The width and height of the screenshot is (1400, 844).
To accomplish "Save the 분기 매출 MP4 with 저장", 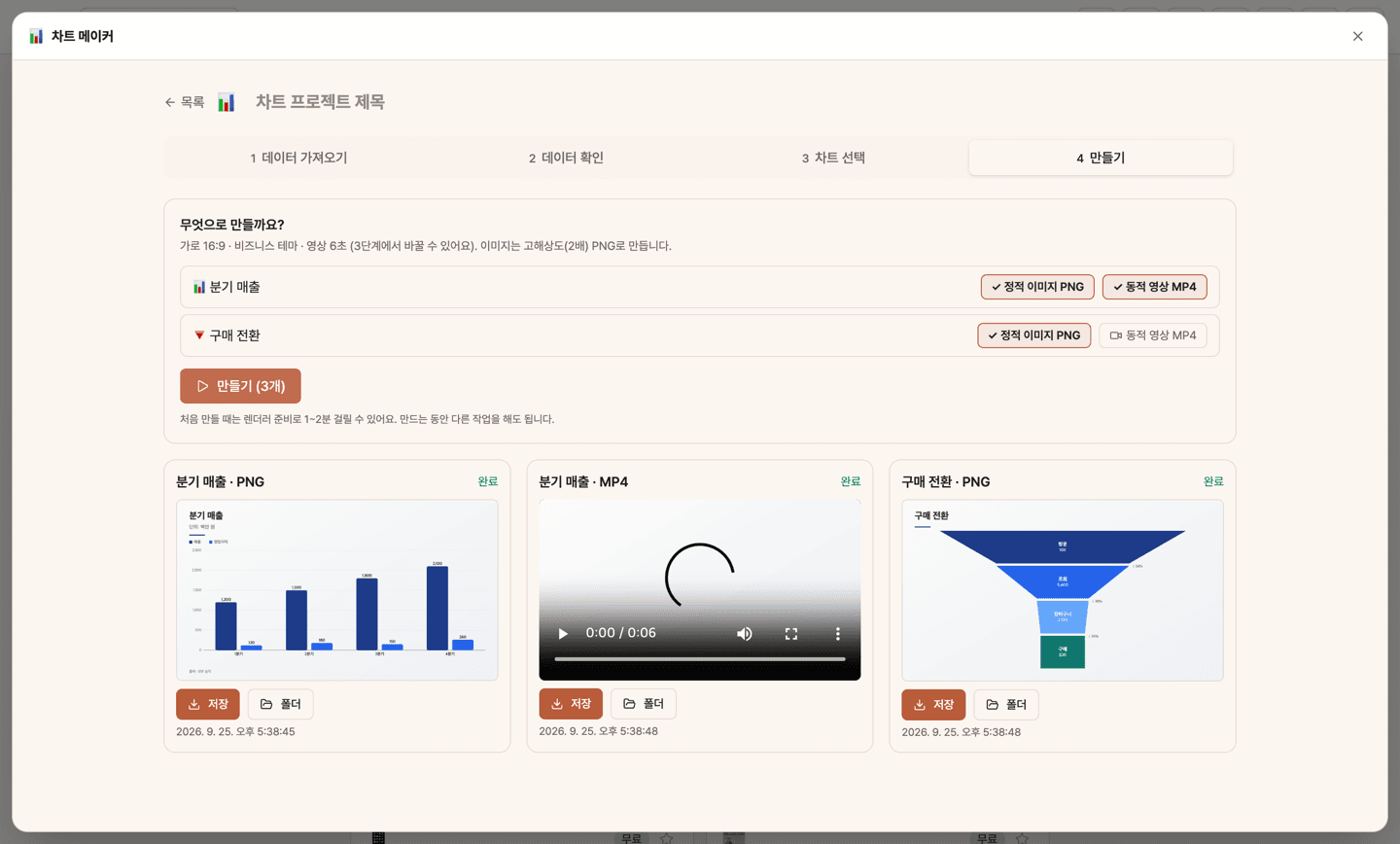I will (x=571, y=704).
